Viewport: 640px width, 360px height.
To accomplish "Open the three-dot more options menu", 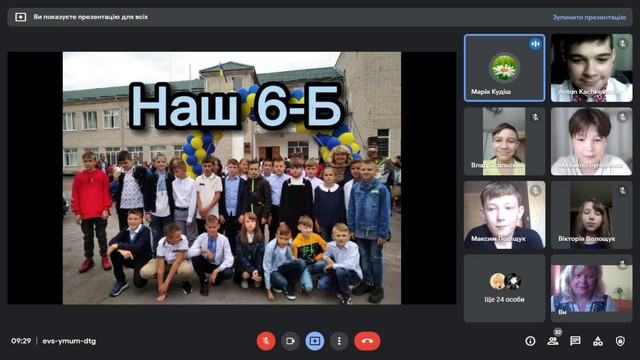I will tap(339, 341).
